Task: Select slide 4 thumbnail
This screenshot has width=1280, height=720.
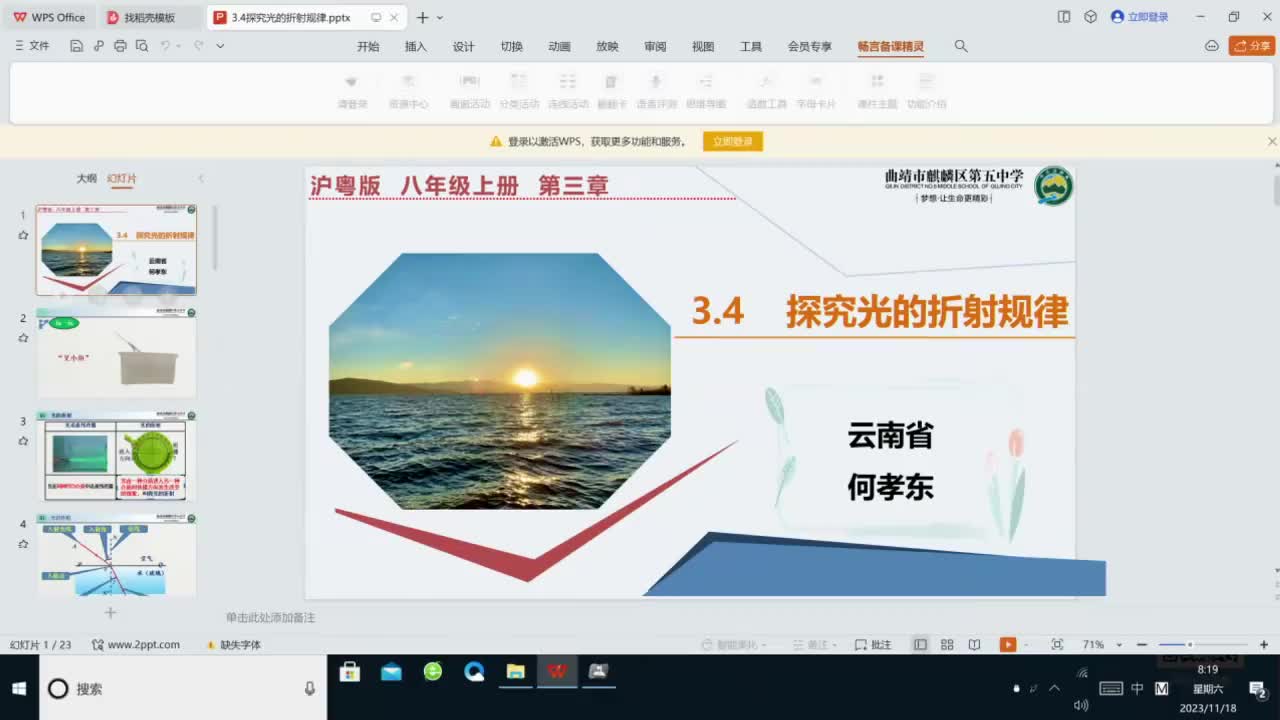Action: pos(116,555)
